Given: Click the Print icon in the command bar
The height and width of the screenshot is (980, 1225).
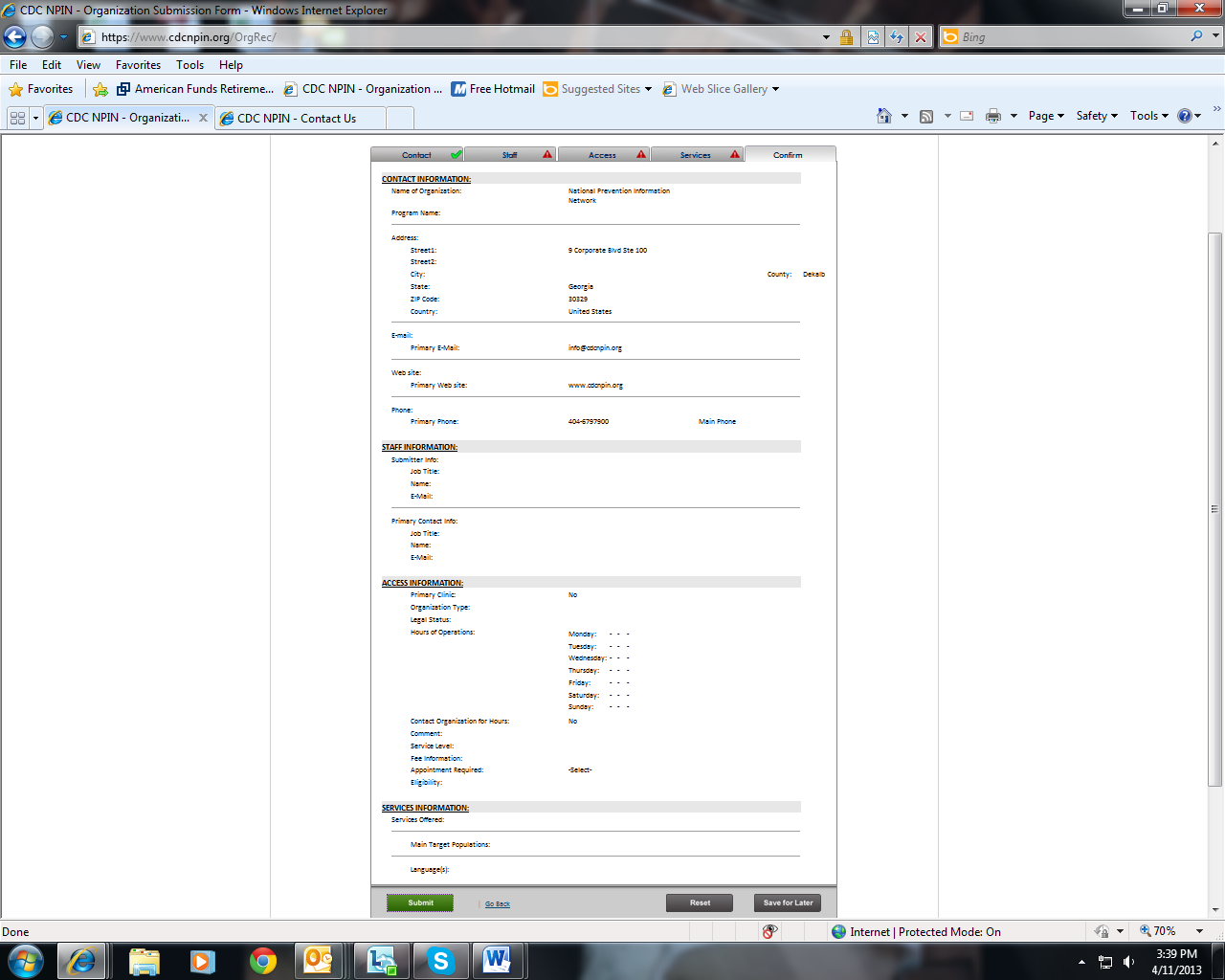Looking at the screenshot, I should pos(993,116).
